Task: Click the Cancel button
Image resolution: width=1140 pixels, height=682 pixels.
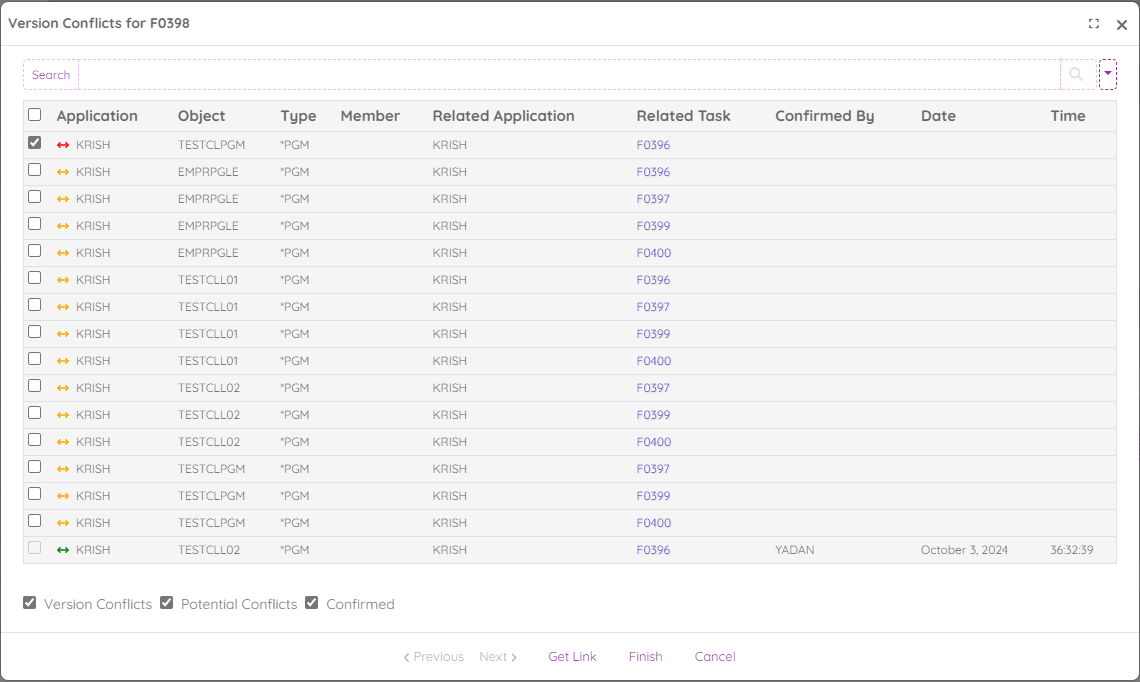Action: 715,657
